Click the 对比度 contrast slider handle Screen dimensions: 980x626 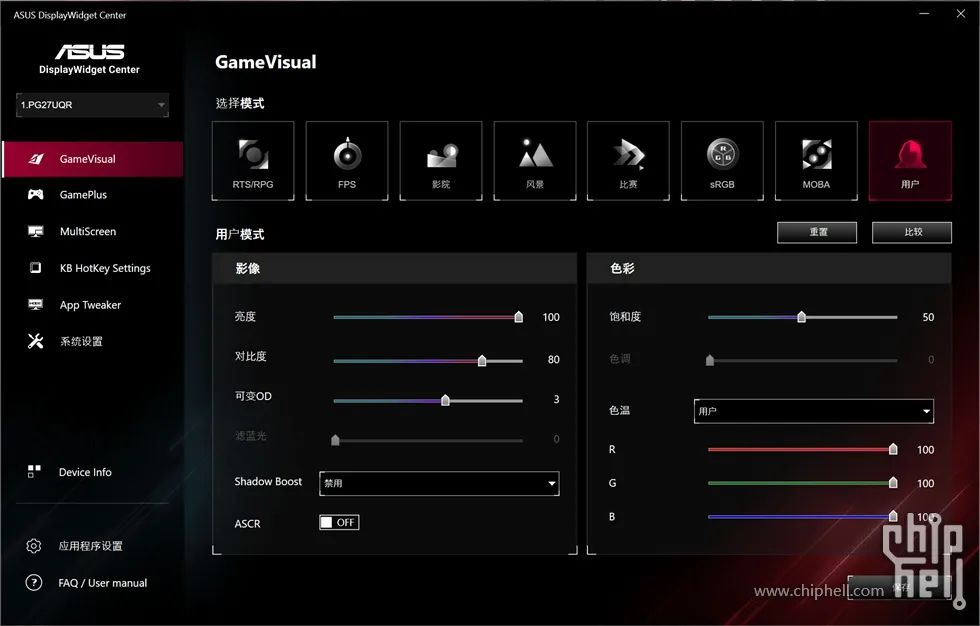482,360
